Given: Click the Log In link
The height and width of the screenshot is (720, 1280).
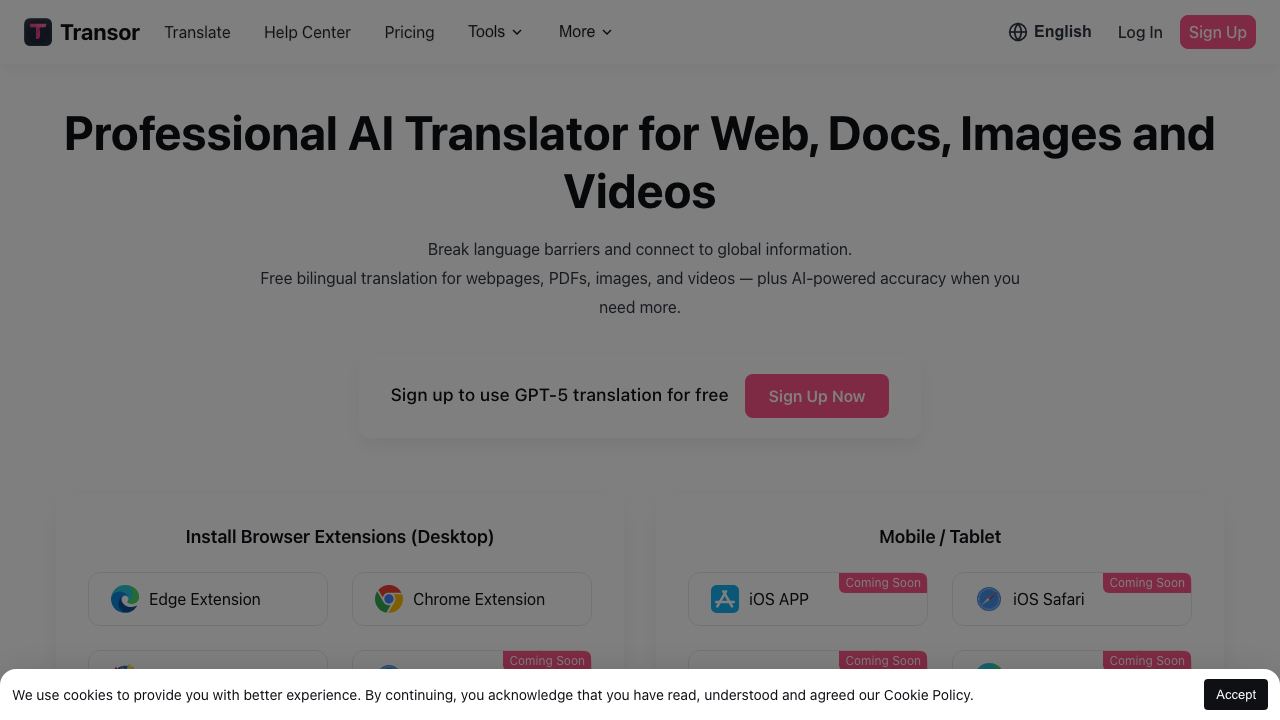Looking at the screenshot, I should click(1140, 32).
